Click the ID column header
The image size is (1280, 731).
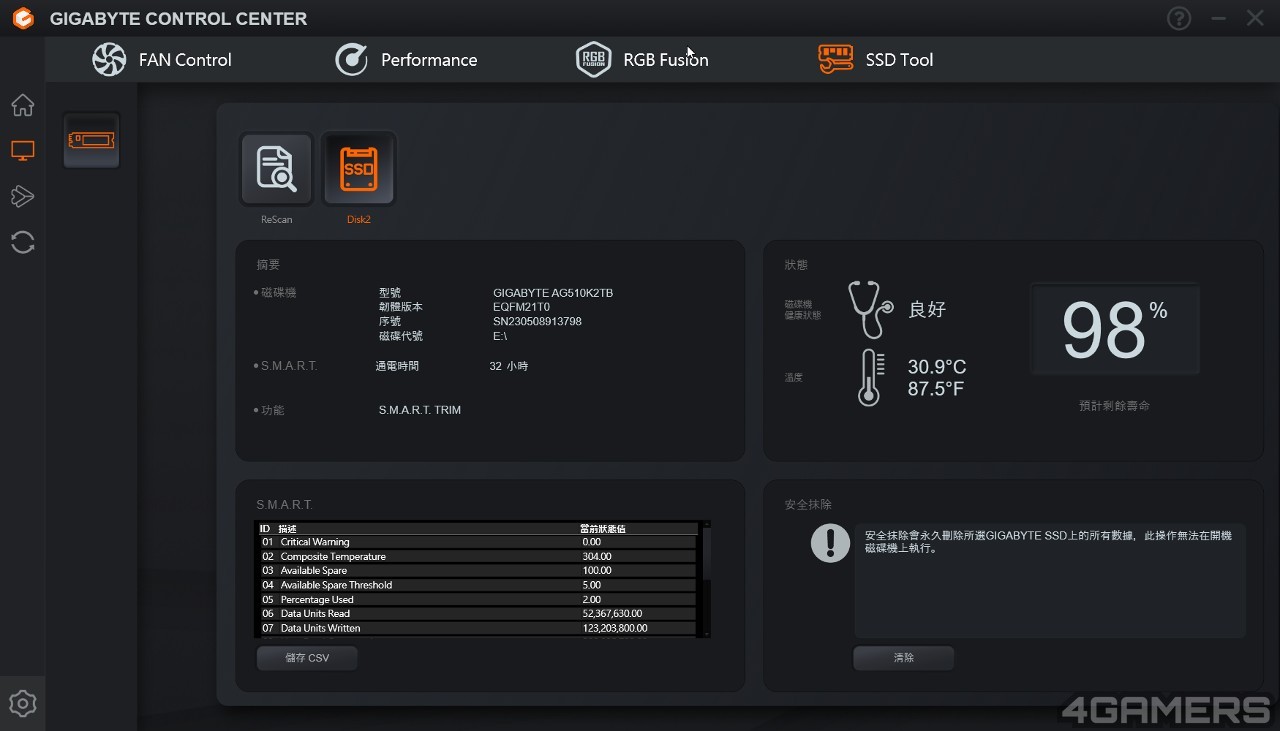(265, 528)
